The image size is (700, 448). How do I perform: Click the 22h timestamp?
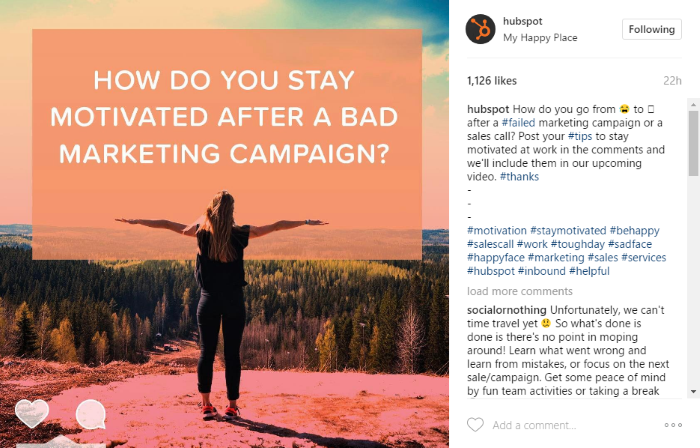(x=672, y=81)
